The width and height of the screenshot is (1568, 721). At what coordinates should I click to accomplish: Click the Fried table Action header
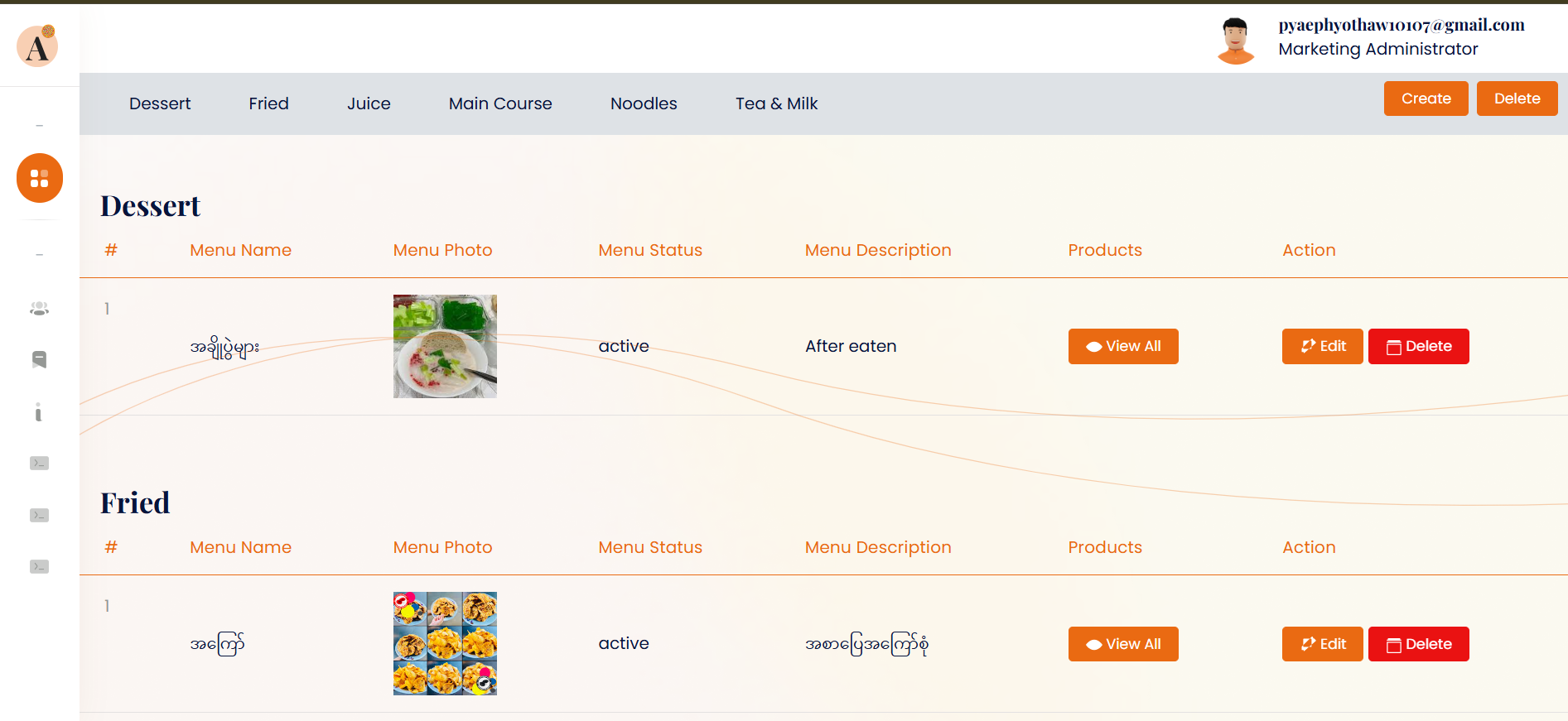pos(1309,547)
